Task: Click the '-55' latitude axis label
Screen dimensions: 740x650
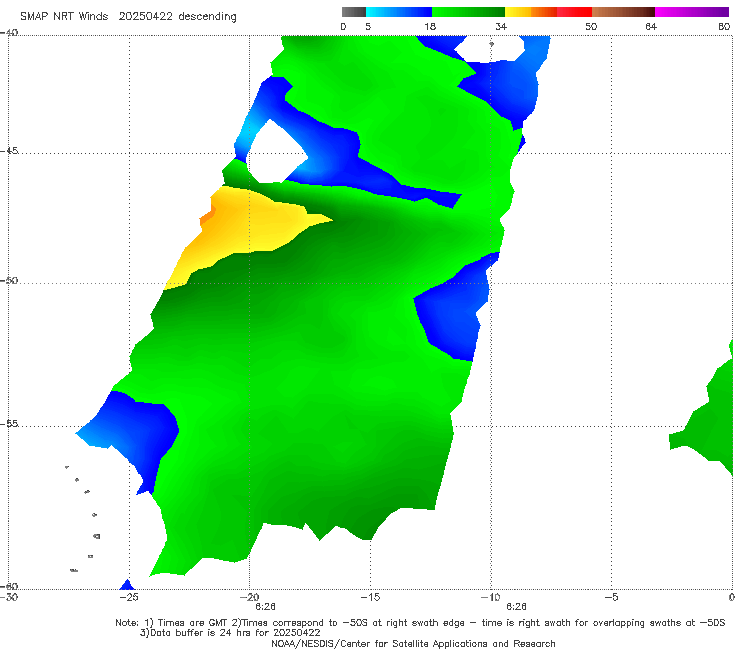Action: [x=9, y=424]
